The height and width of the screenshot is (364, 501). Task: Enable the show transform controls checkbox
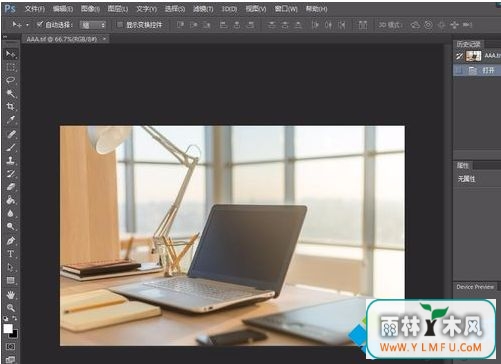point(120,25)
